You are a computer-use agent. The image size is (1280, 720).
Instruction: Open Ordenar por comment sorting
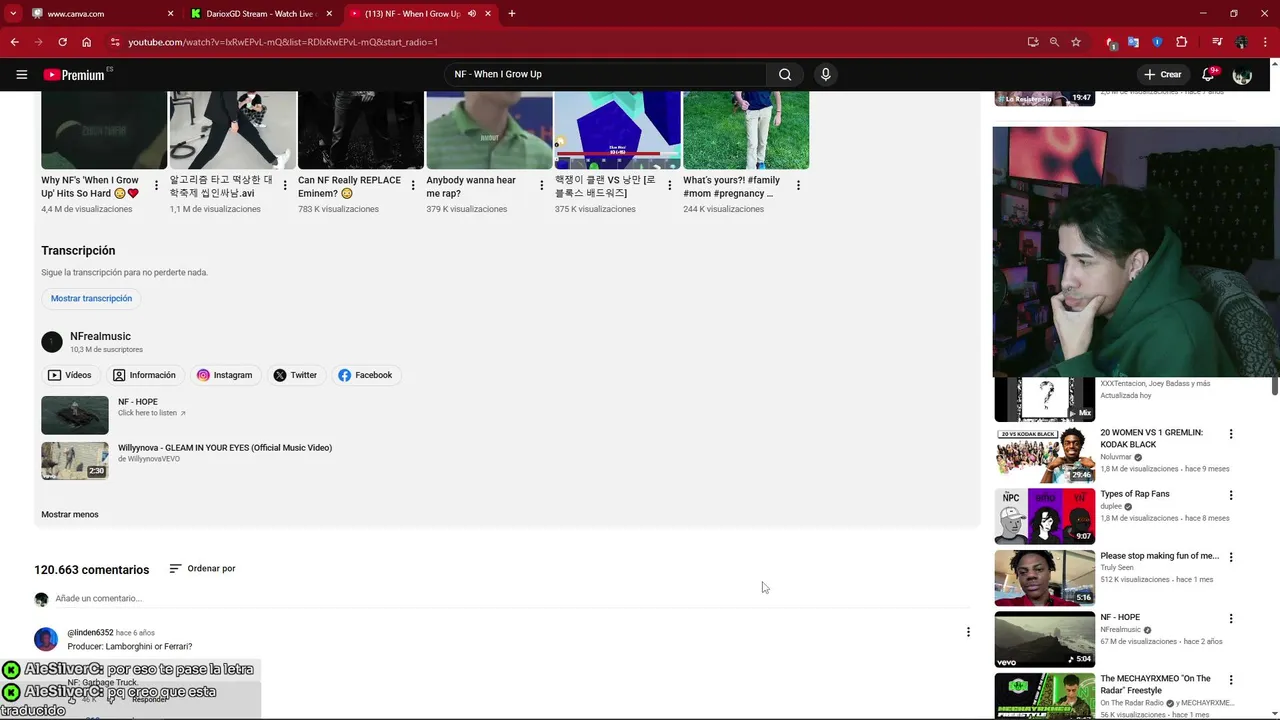click(x=202, y=568)
